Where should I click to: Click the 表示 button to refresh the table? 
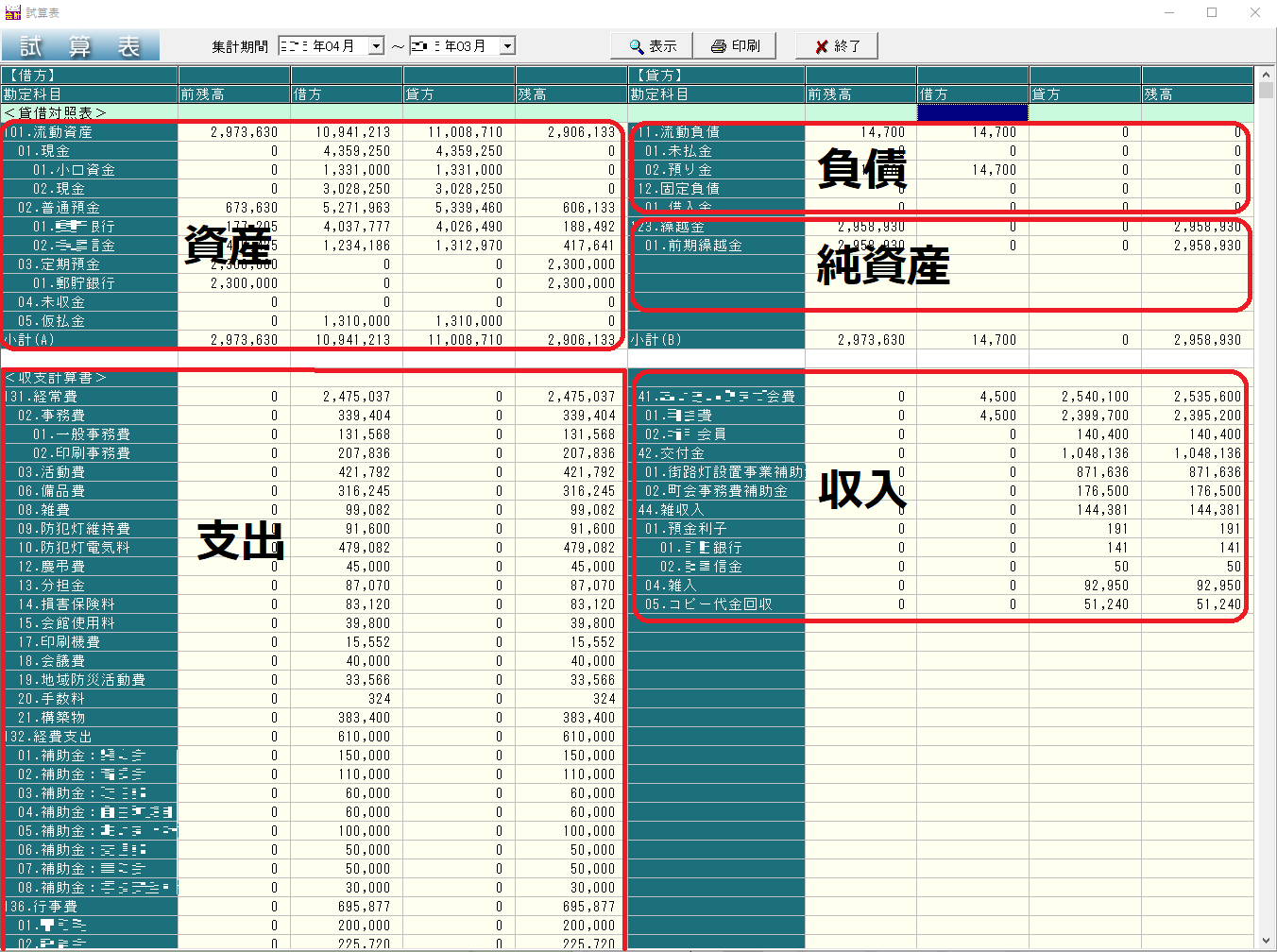point(651,44)
